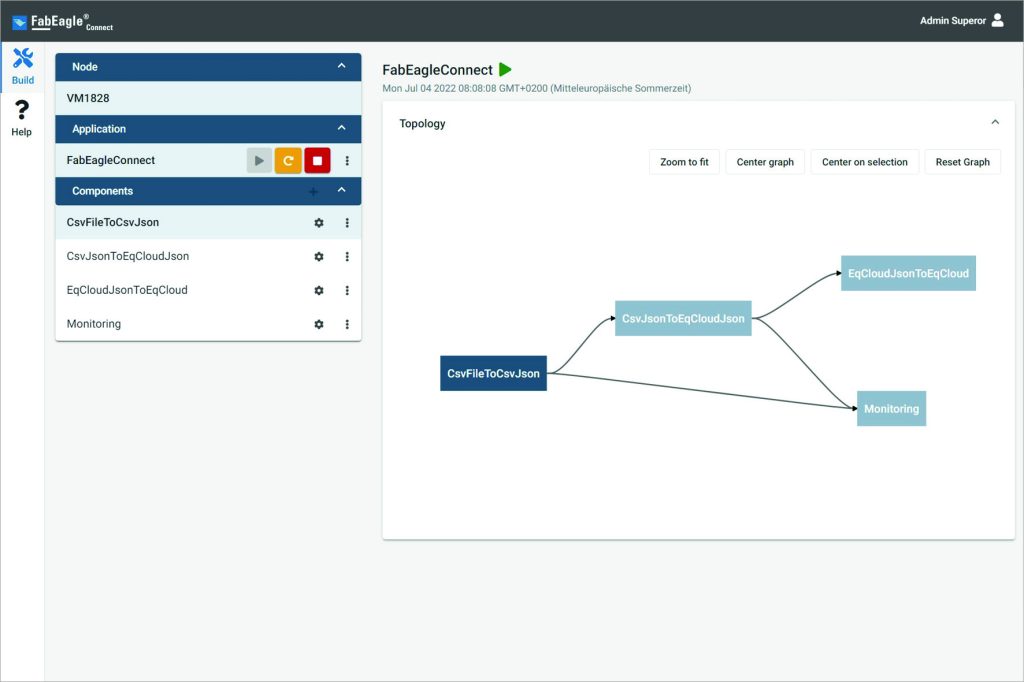The image size is (1024, 682).
Task: Click the FabEagle Connect logo
Action: [62, 20]
